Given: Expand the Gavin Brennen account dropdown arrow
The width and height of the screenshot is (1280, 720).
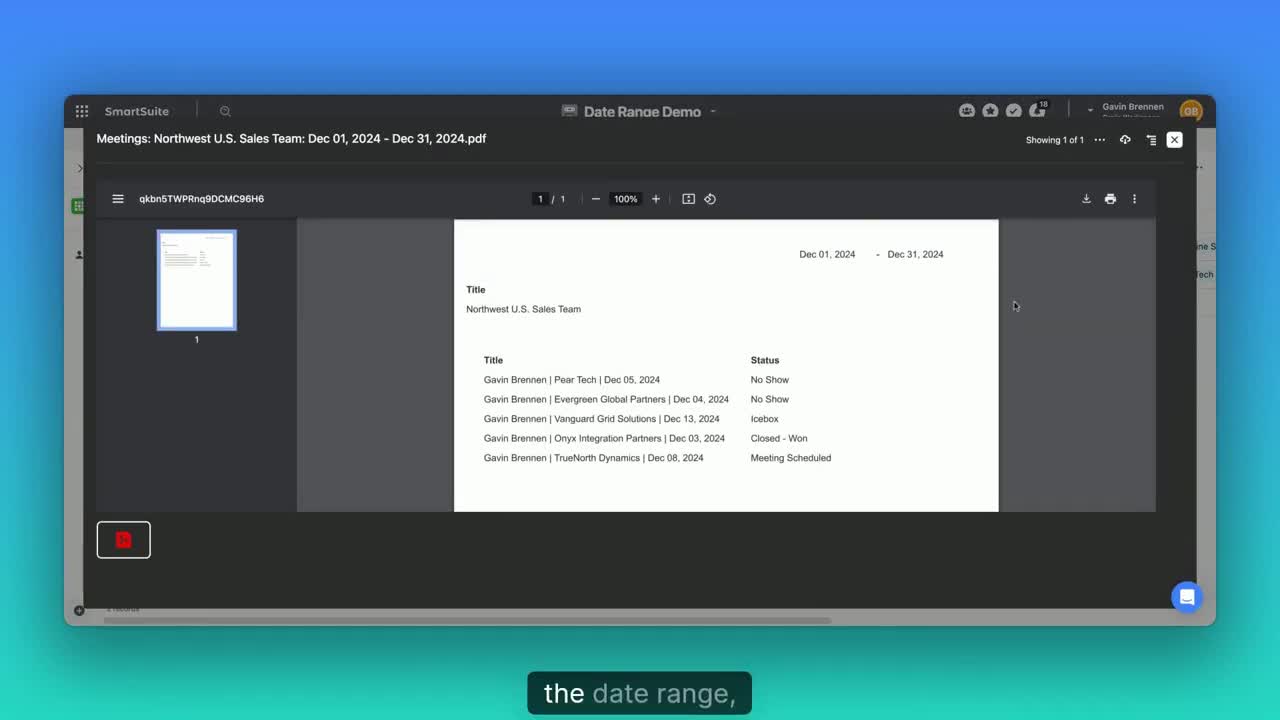Looking at the screenshot, I should tap(1090, 110).
